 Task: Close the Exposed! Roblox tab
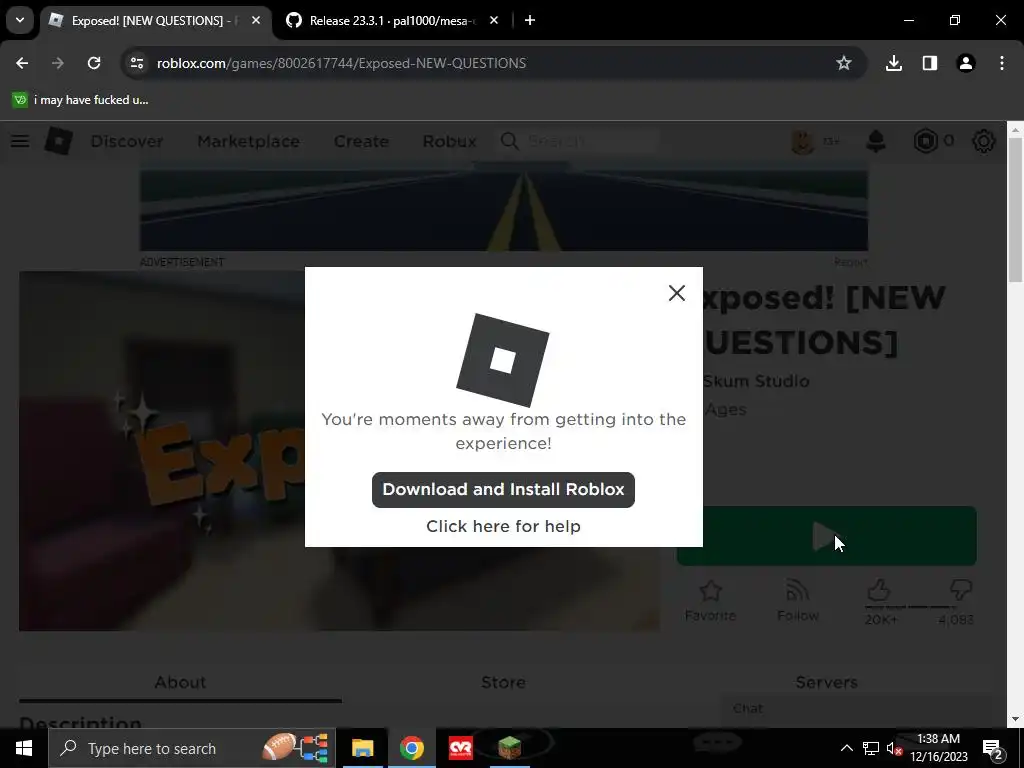coord(256,20)
